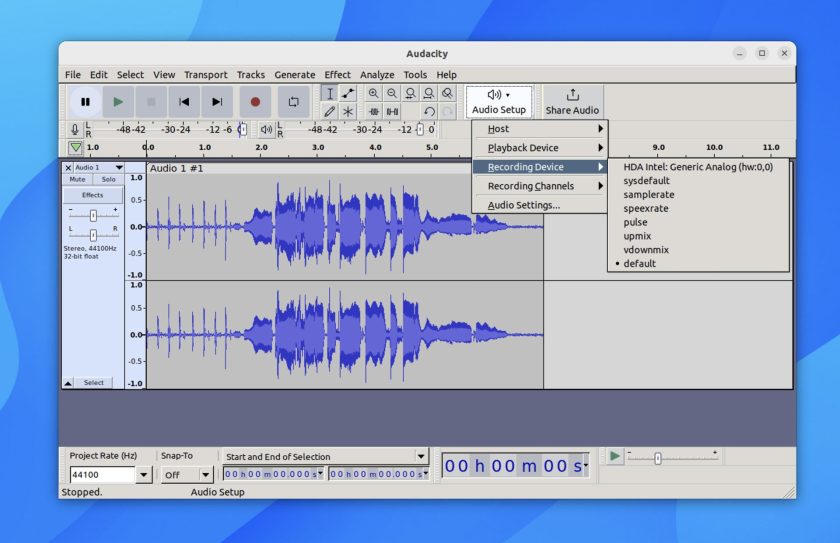Solo the Audio 1 track

tap(109, 179)
